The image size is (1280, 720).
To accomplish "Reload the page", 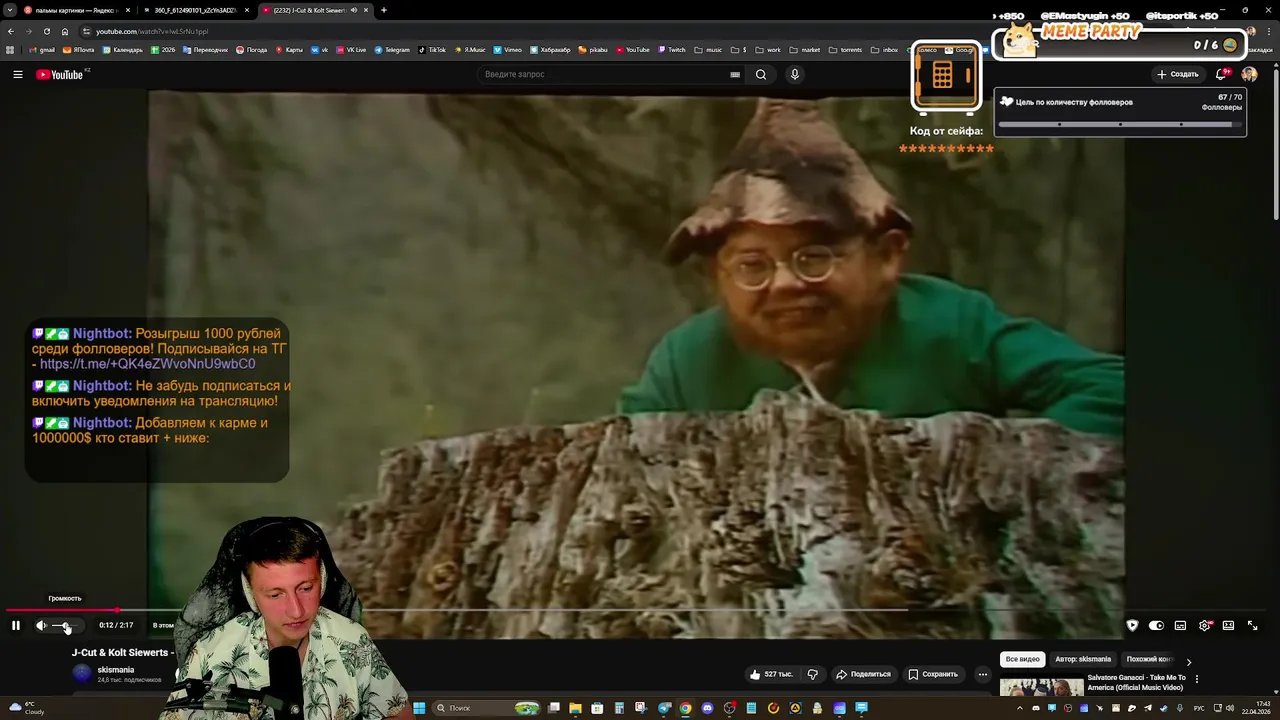I will tap(46, 31).
